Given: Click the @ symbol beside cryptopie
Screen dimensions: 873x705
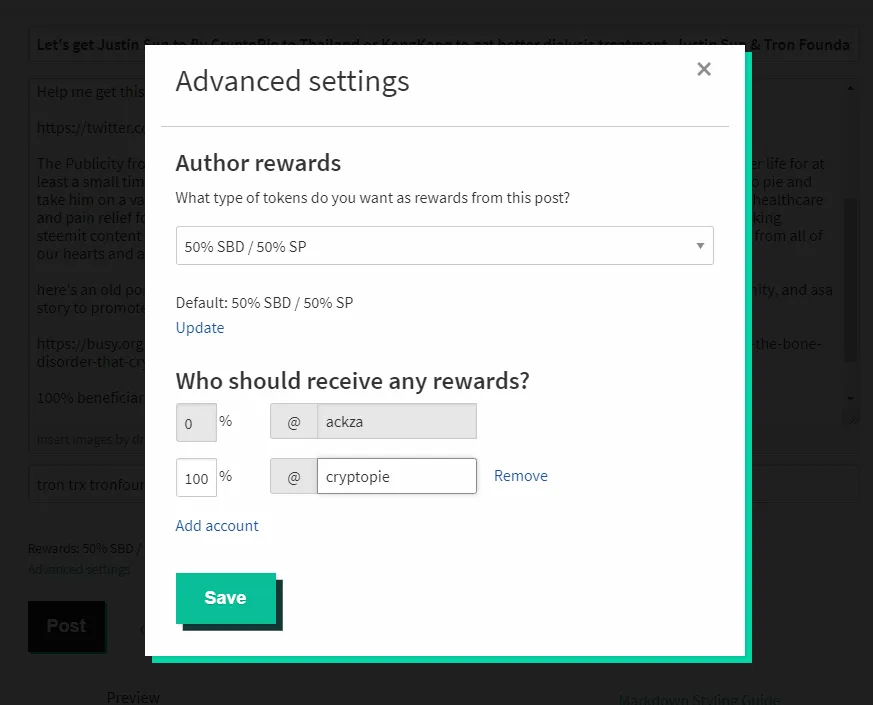Looking at the screenshot, I should pyautogui.click(x=293, y=477).
